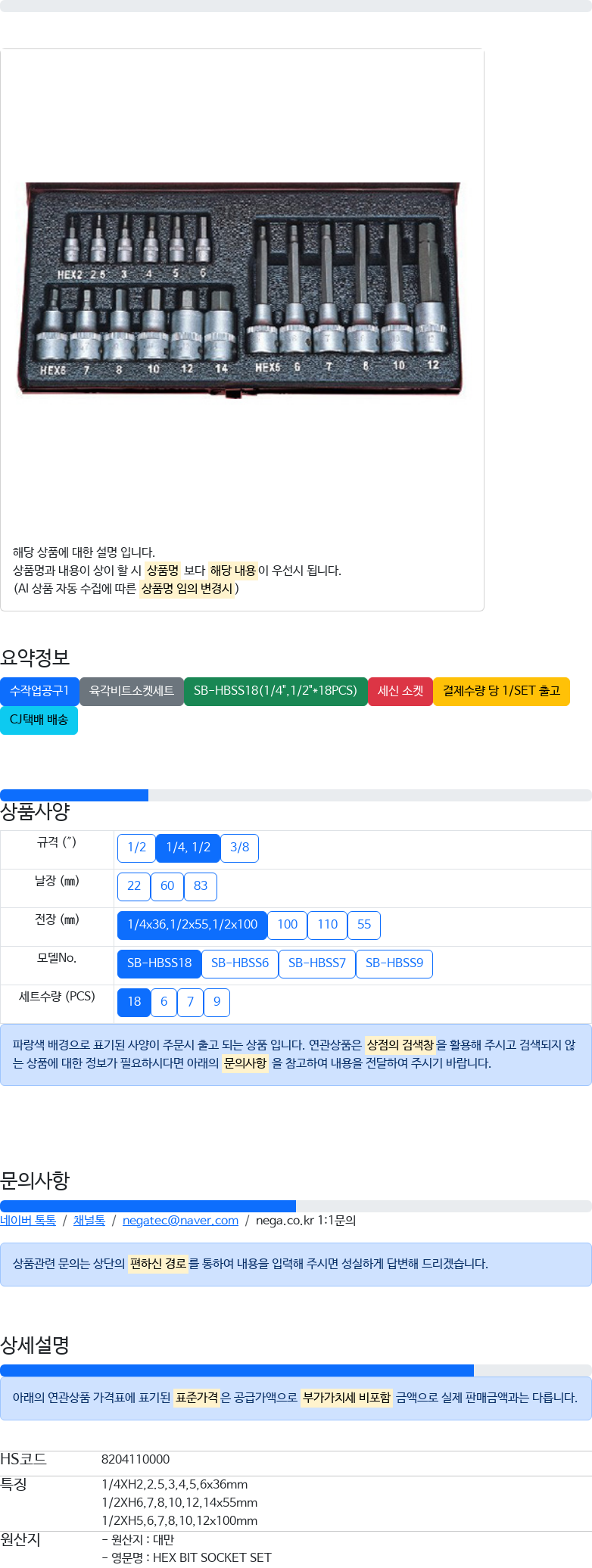Click the blue progress bar under 상세설명

pos(237,1370)
